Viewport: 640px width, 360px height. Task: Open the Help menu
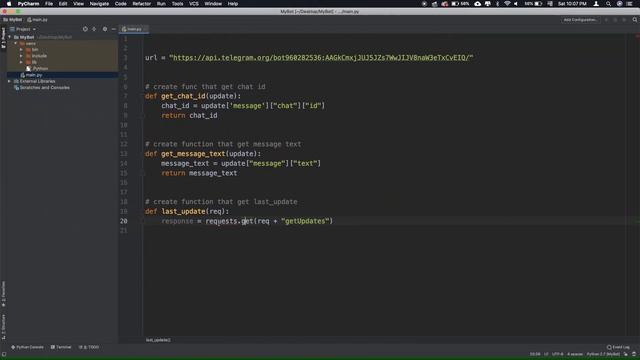233,4
